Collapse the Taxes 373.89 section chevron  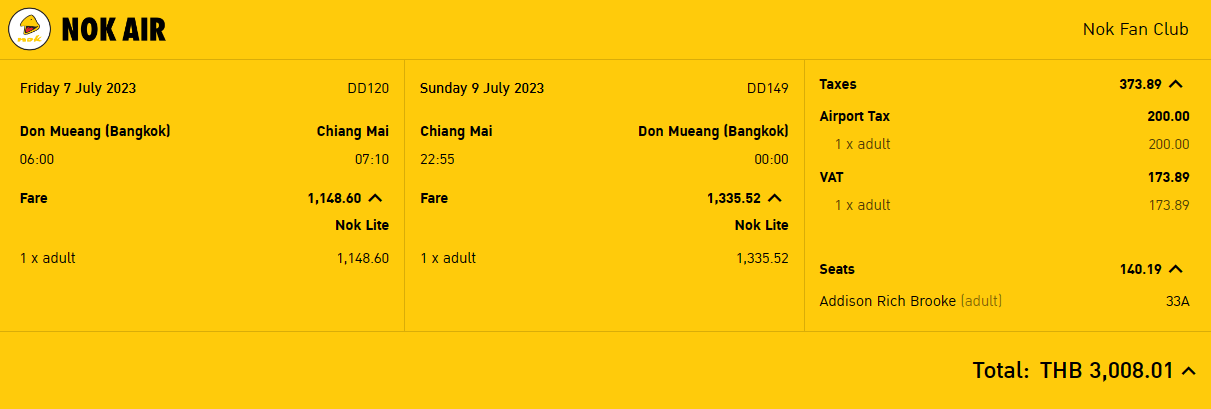tap(1176, 85)
